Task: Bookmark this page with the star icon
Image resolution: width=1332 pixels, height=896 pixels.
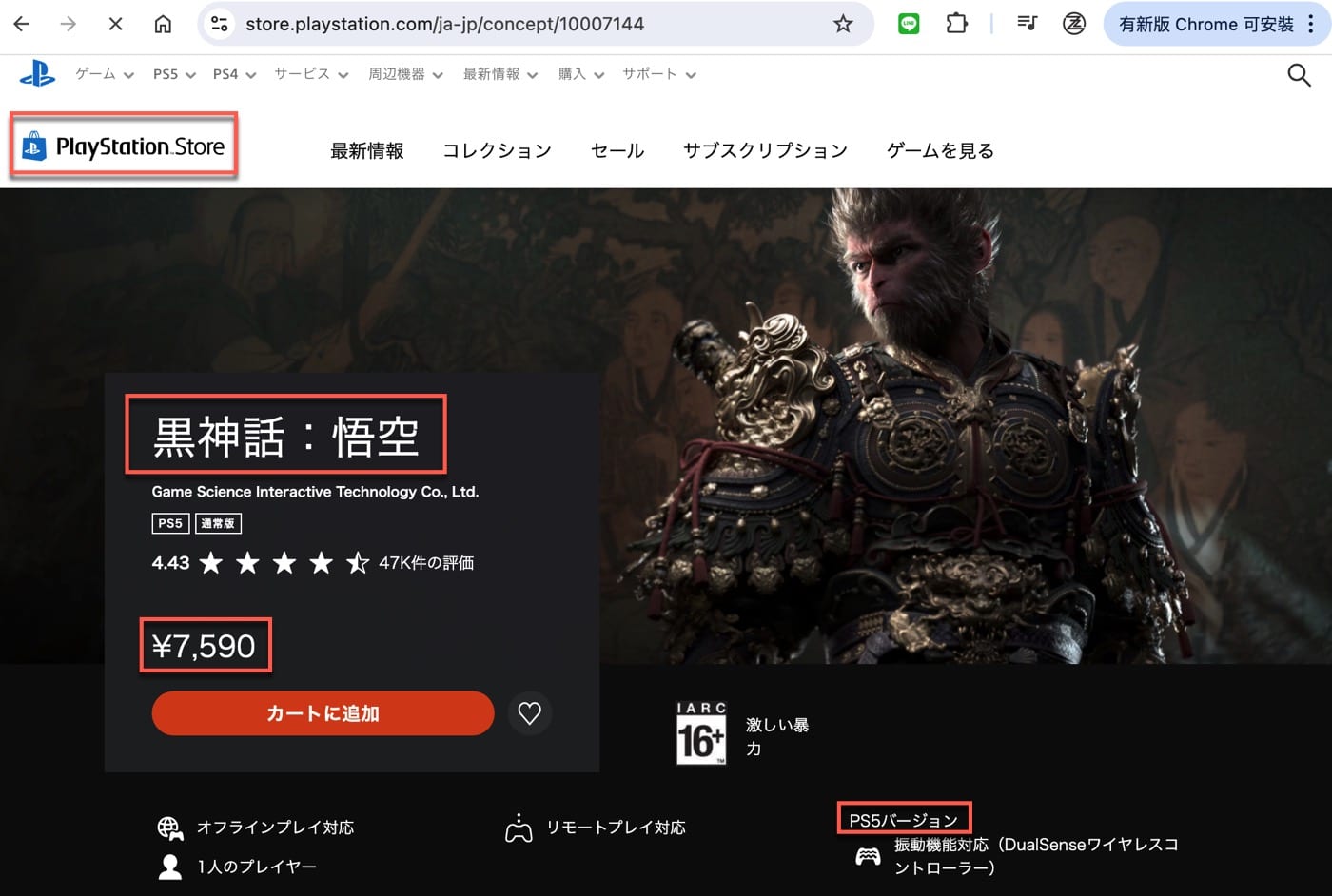Action: [x=843, y=24]
